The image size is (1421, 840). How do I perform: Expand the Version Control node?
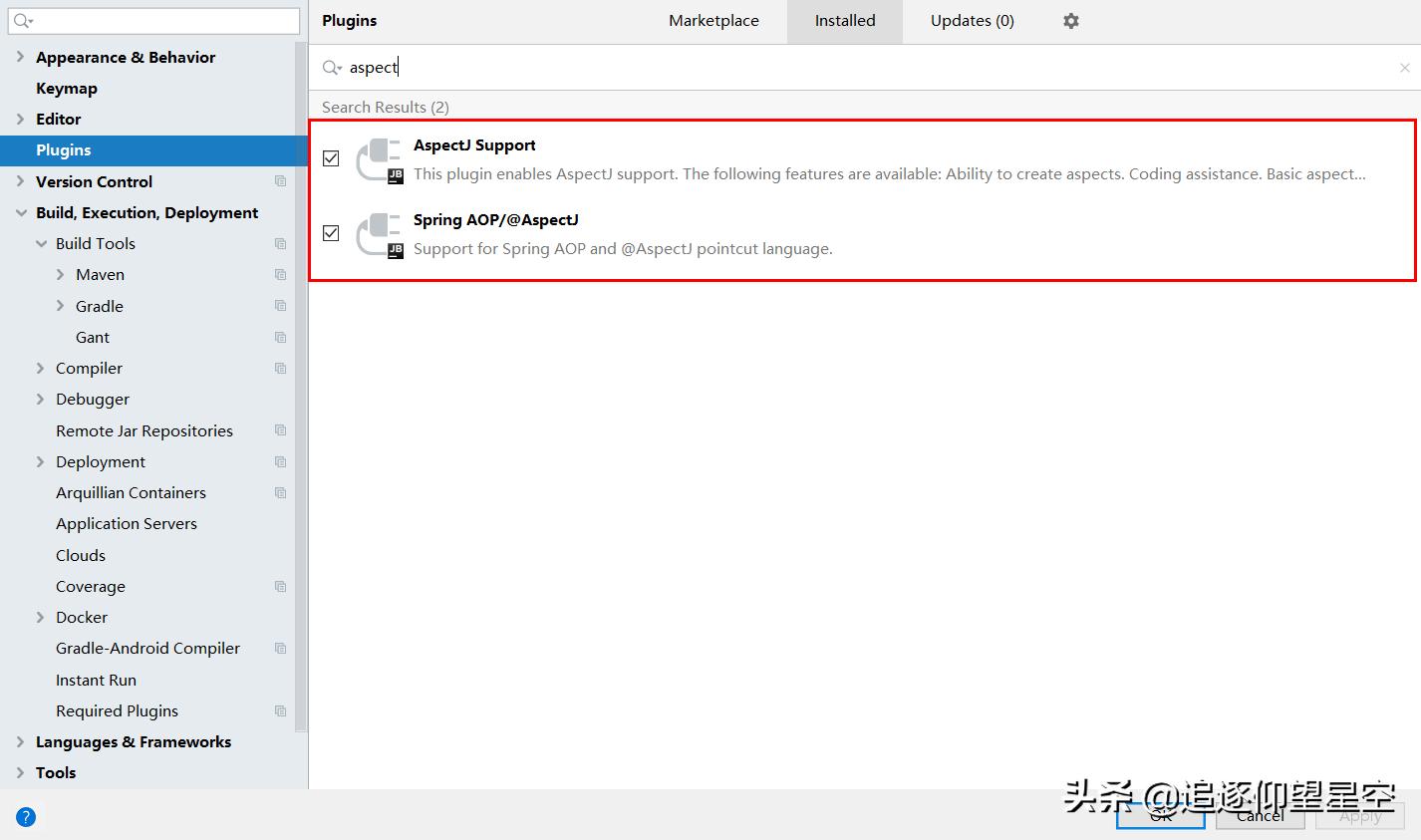(x=20, y=181)
